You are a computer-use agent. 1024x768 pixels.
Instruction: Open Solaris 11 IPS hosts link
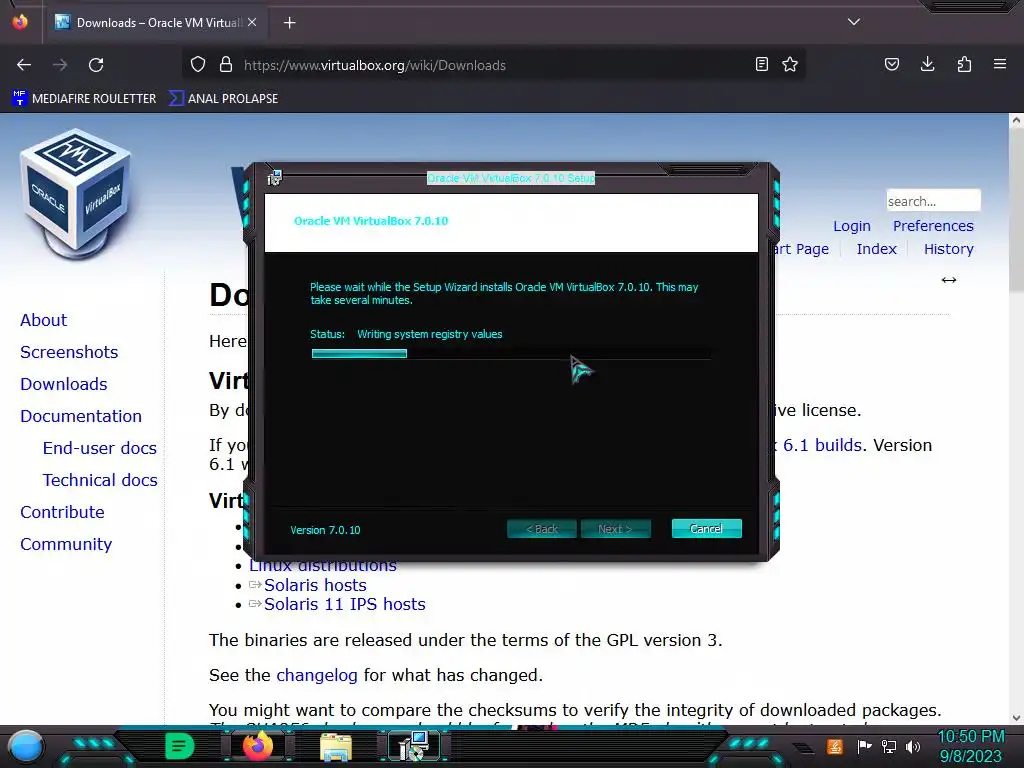(344, 604)
